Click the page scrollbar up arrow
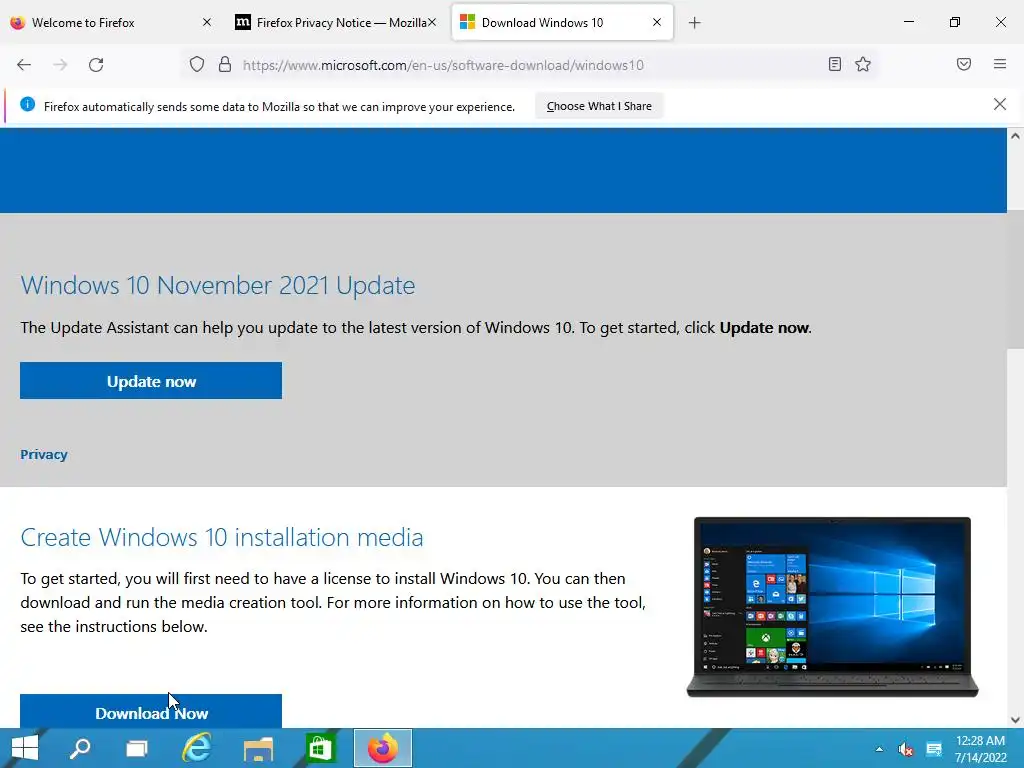1024x768 pixels. (x=1015, y=136)
